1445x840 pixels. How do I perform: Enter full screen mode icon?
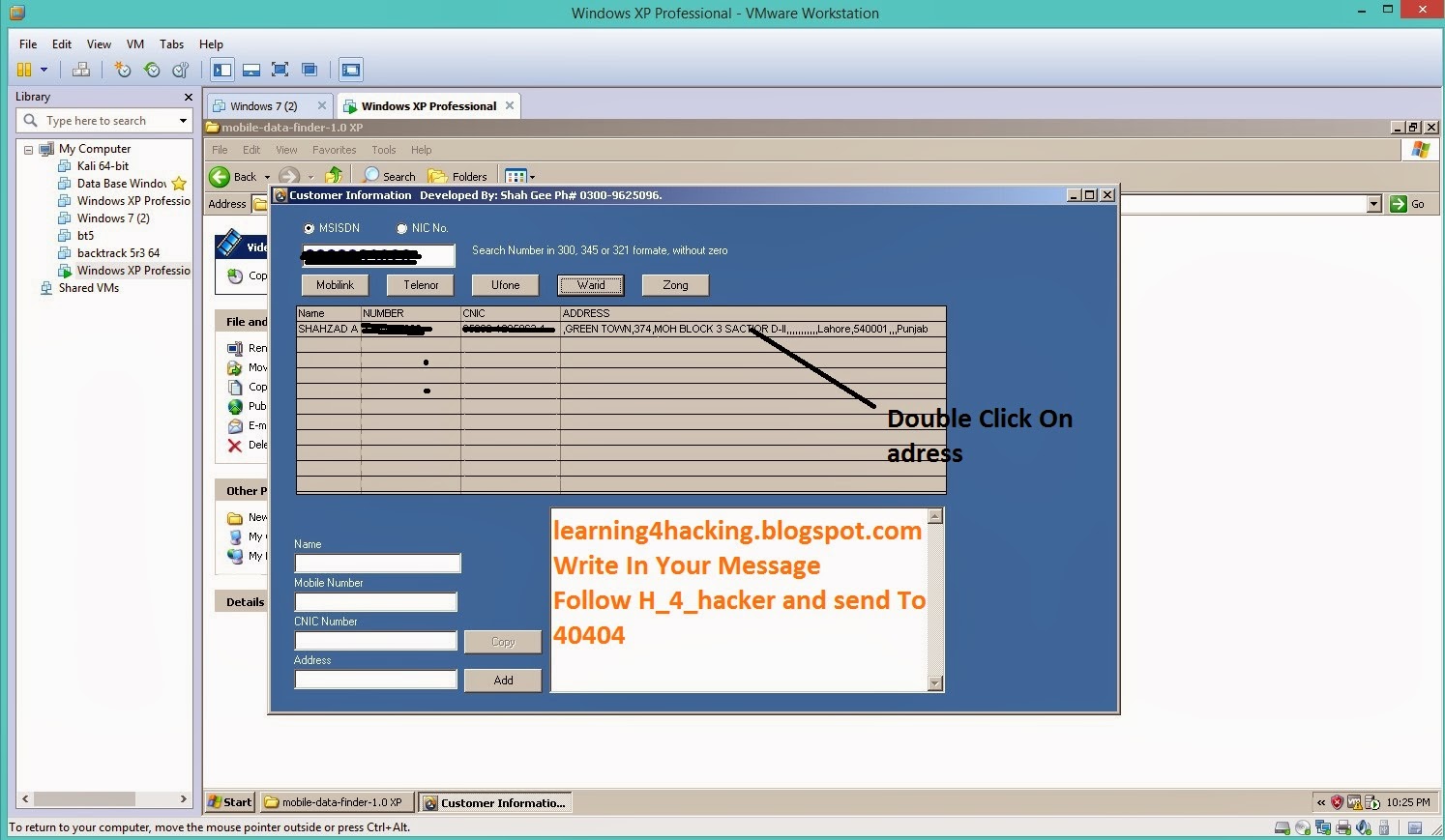coord(280,70)
